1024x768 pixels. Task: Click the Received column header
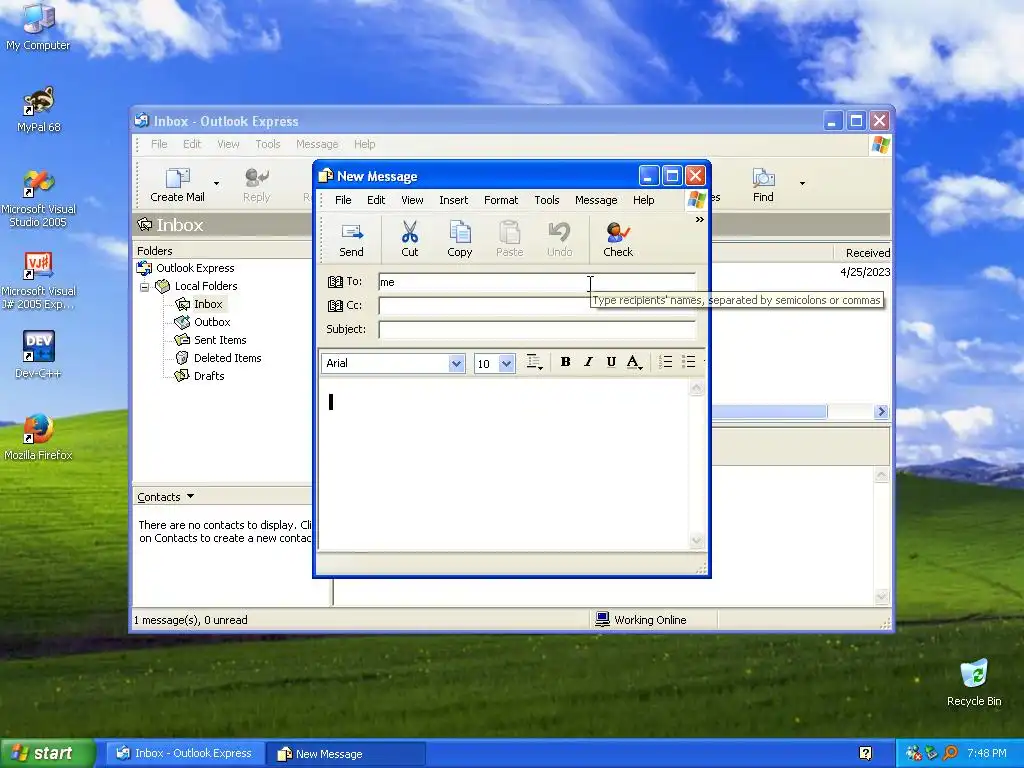tap(863, 253)
